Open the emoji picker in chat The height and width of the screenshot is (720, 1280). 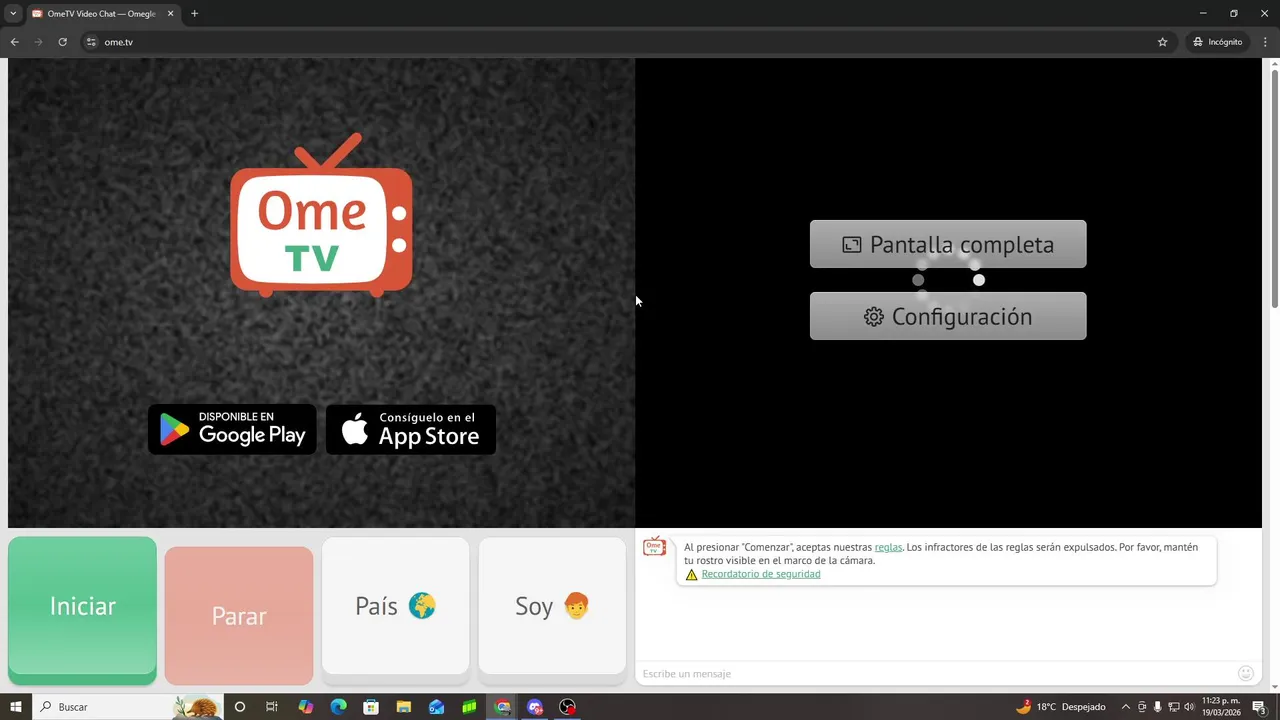[x=1246, y=674]
